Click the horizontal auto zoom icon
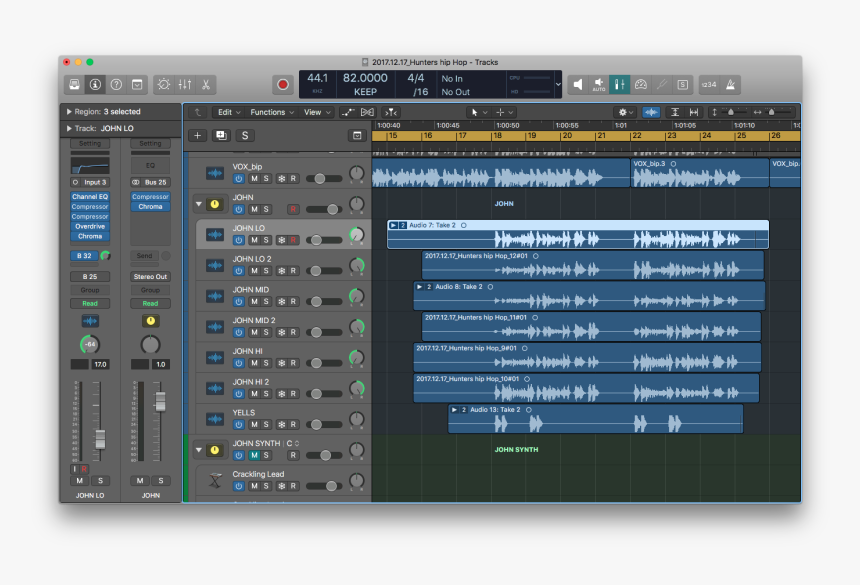The width and height of the screenshot is (860, 585). tap(694, 112)
